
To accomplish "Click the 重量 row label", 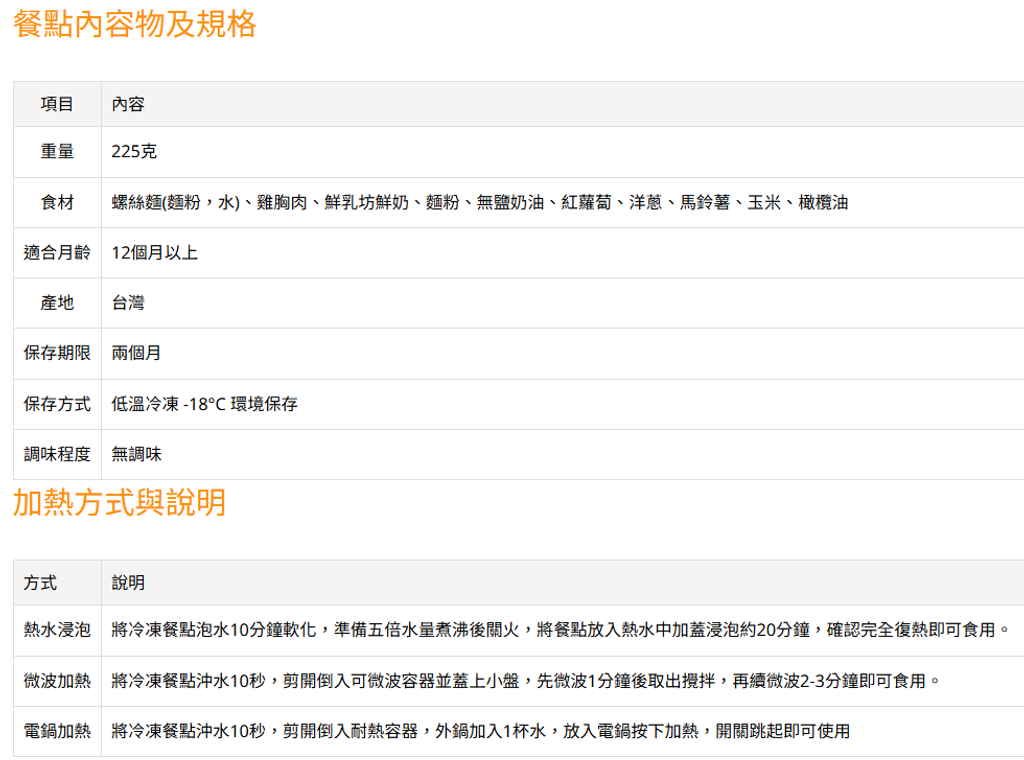I will tap(57, 153).
